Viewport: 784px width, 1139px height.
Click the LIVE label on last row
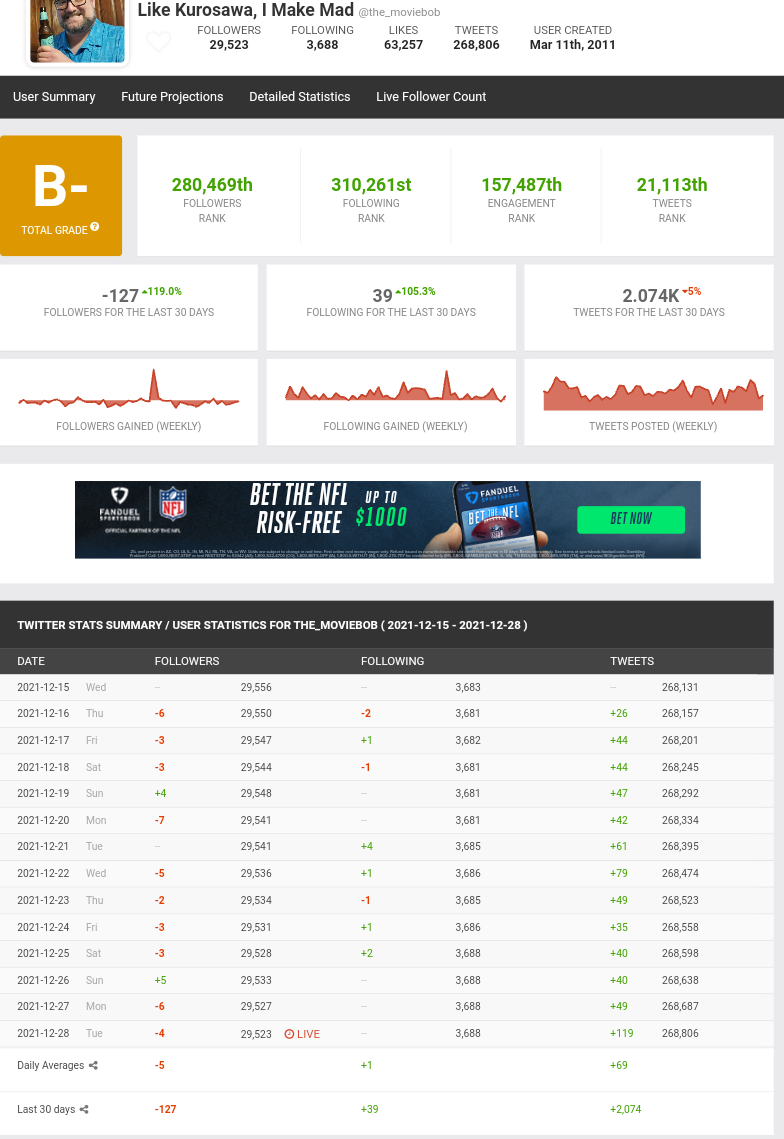pos(308,1034)
